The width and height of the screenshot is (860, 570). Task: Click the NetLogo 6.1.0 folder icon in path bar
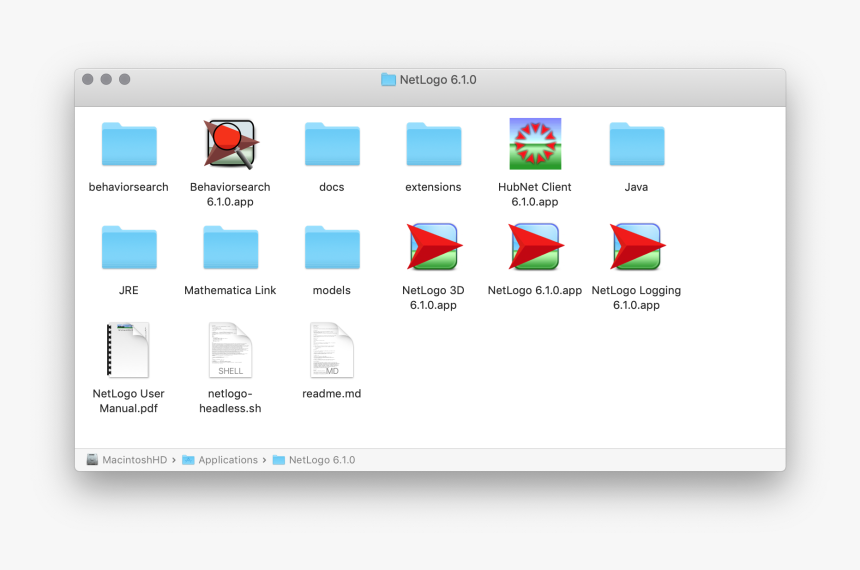(279, 460)
